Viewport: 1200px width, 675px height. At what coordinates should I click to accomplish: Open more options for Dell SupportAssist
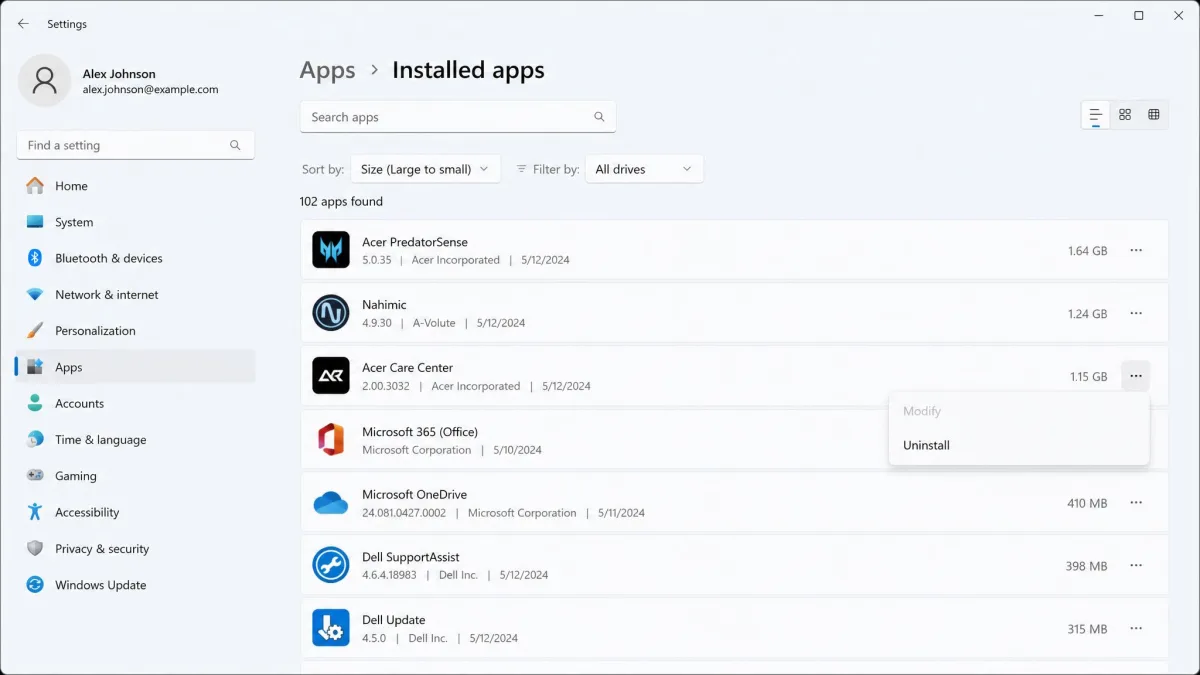pos(1136,565)
